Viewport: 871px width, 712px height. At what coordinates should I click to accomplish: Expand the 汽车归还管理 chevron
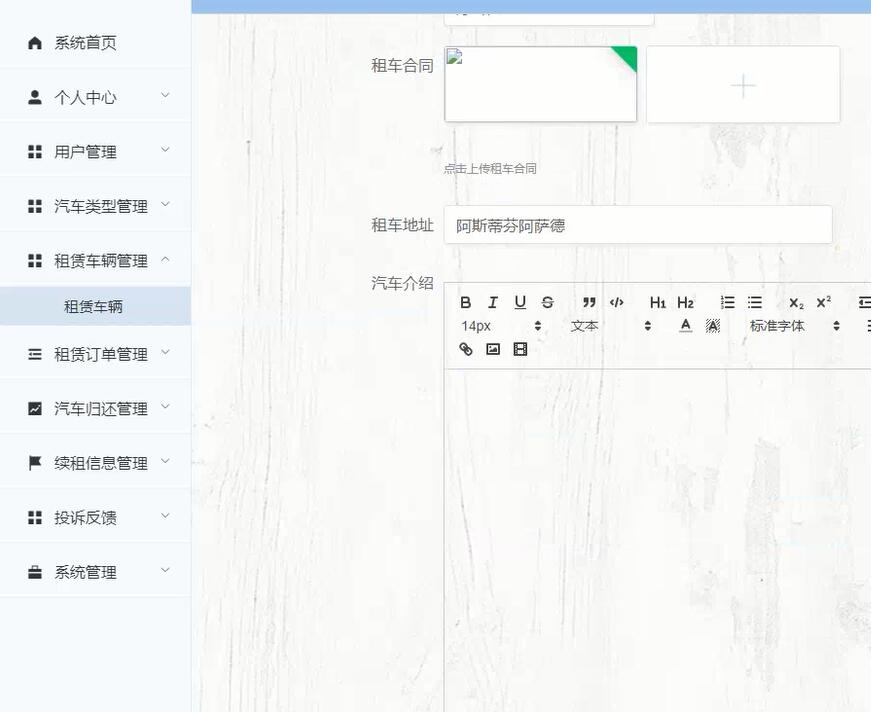pos(165,406)
